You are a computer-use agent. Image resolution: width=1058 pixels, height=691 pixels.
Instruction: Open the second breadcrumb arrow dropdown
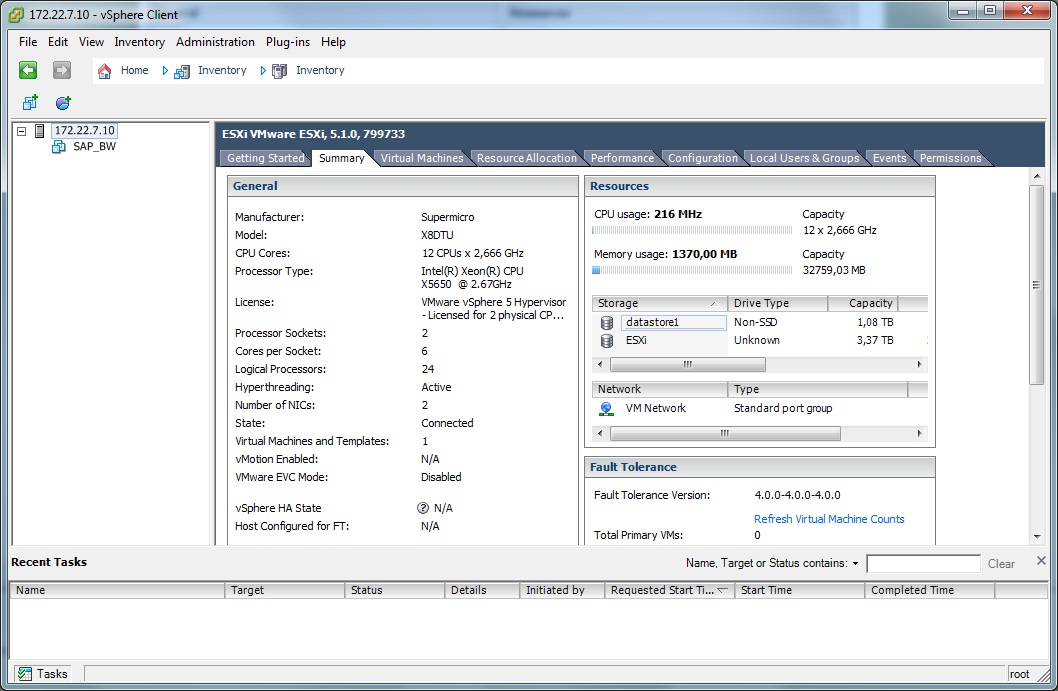(x=262, y=71)
